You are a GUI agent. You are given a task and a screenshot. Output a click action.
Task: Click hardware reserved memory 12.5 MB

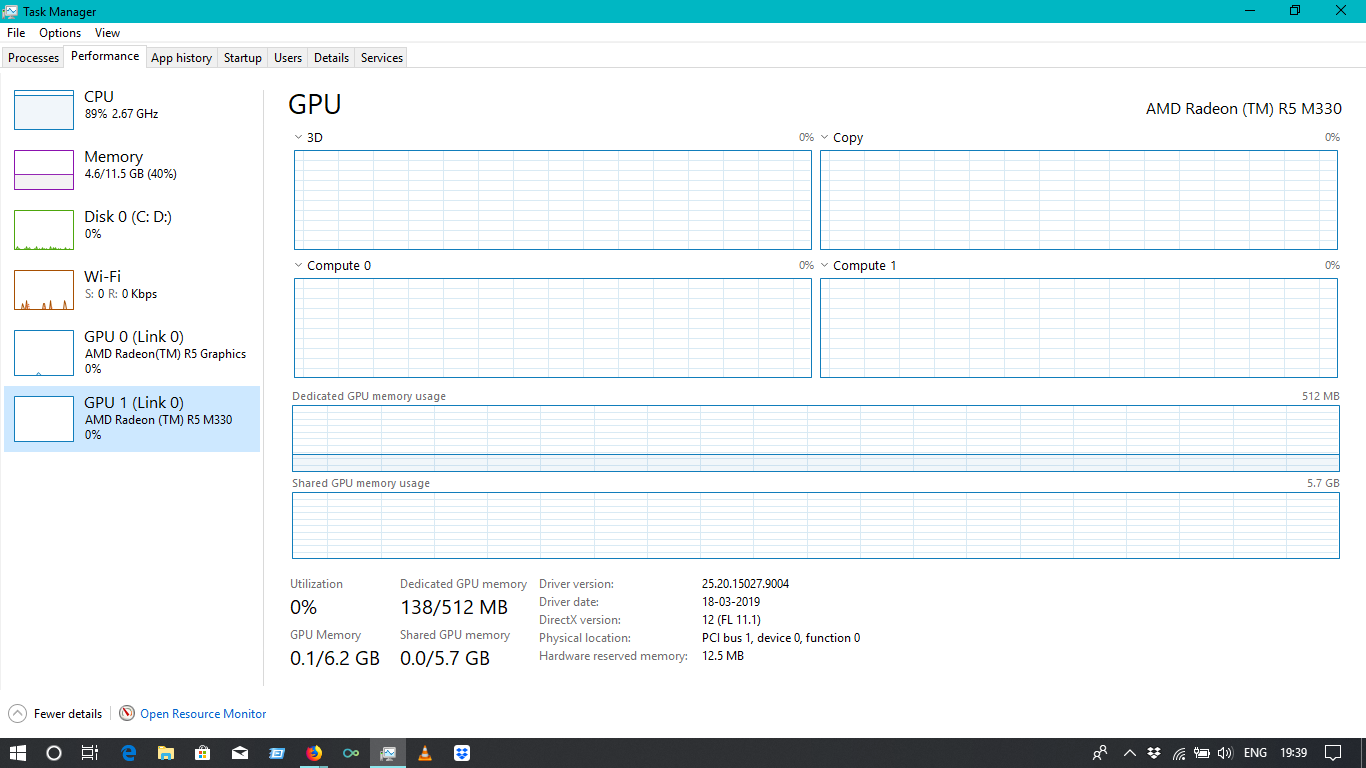pos(723,656)
